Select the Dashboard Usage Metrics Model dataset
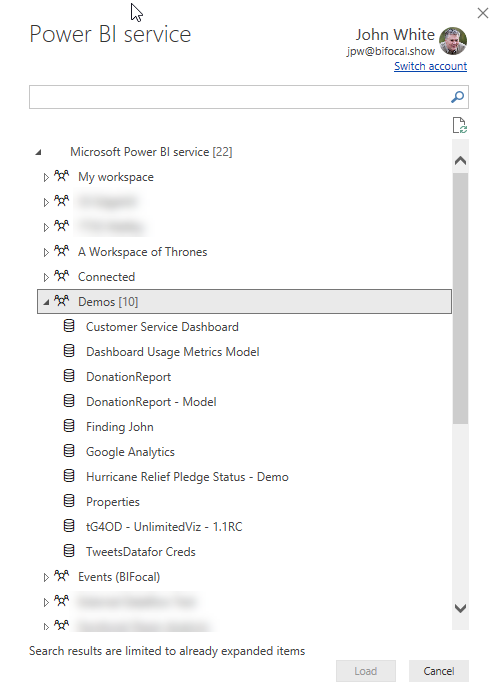Viewport: 499px width, 699px height. tap(173, 352)
